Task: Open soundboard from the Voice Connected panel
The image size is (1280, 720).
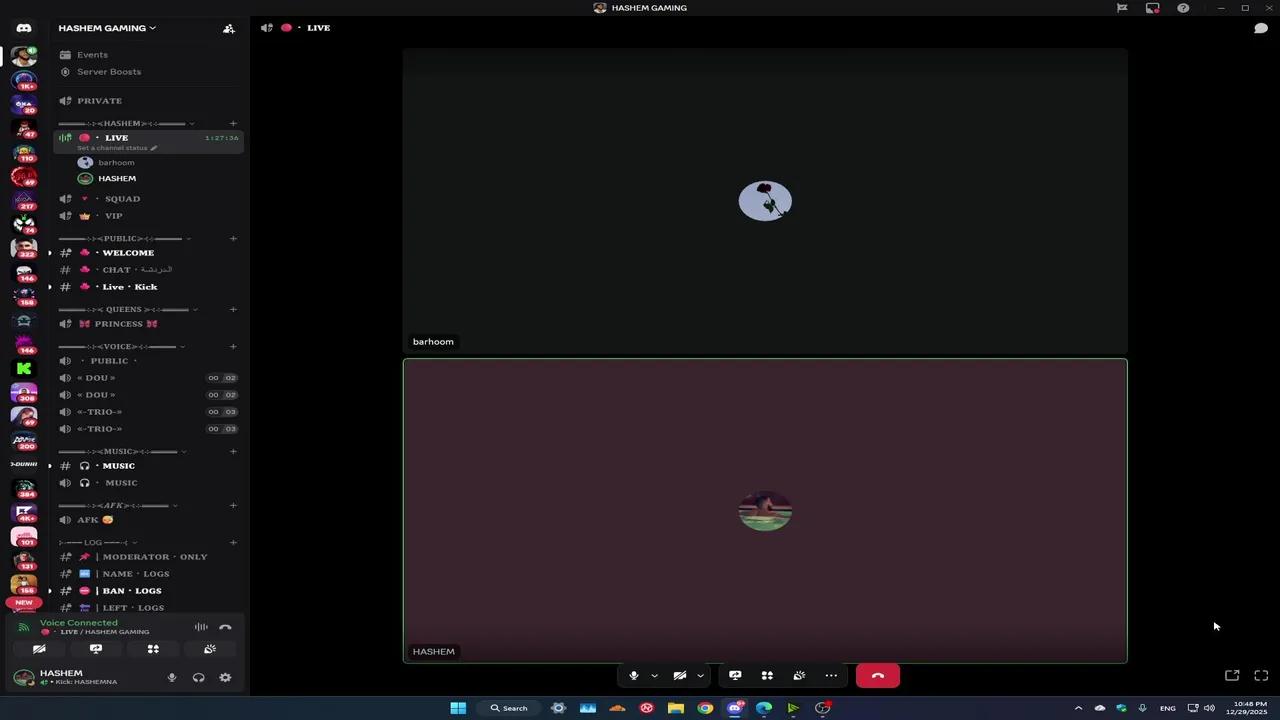Action: point(210,649)
